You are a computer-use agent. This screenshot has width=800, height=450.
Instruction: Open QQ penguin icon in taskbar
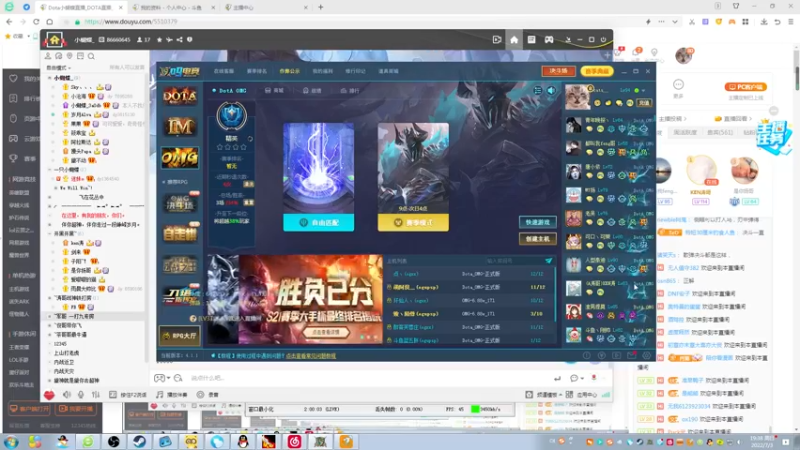click(x=243, y=441)
